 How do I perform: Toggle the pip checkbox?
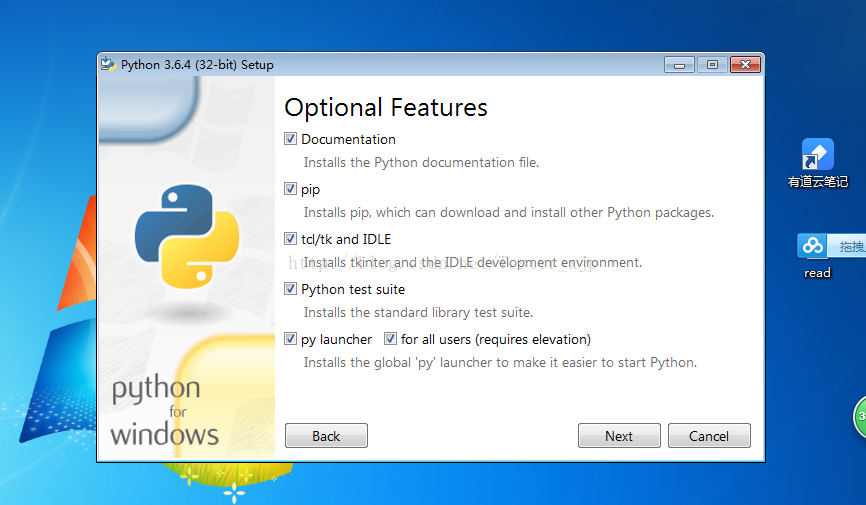pos(291,189)
